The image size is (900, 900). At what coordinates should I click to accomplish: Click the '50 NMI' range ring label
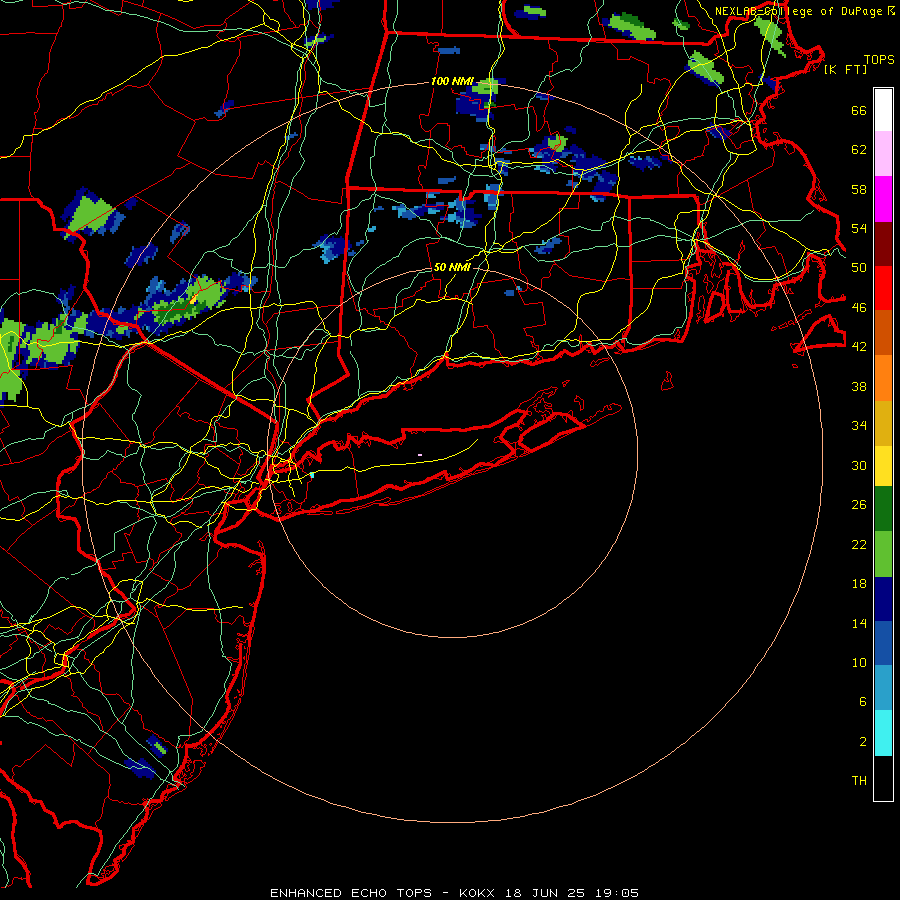coord(452,267)
